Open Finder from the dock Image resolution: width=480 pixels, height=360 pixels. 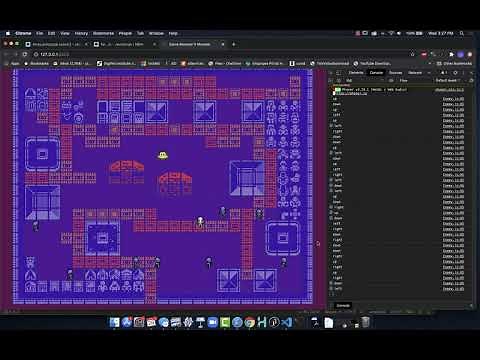click(x=114, y=322)
